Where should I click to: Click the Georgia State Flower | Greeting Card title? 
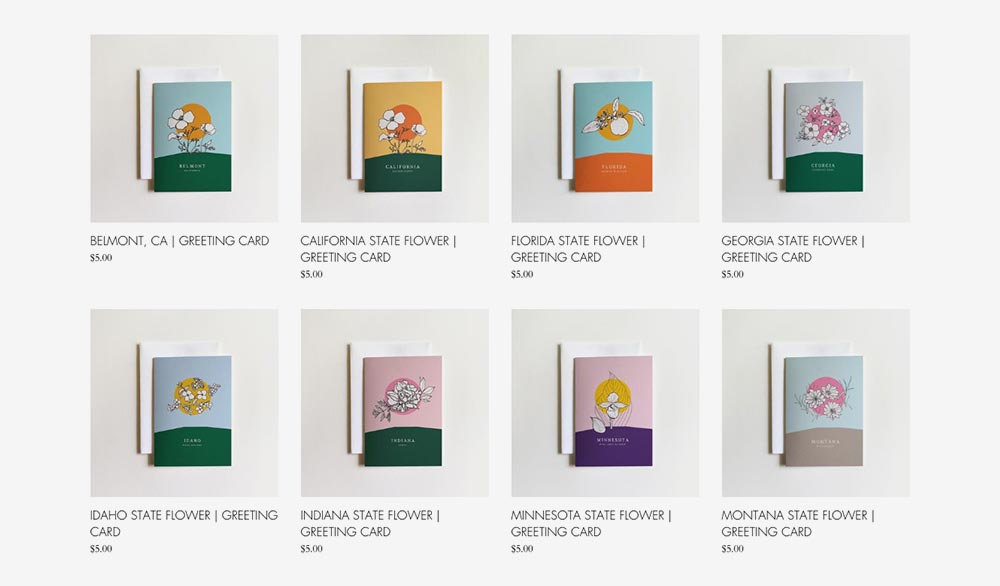click(x=793, y=249)
